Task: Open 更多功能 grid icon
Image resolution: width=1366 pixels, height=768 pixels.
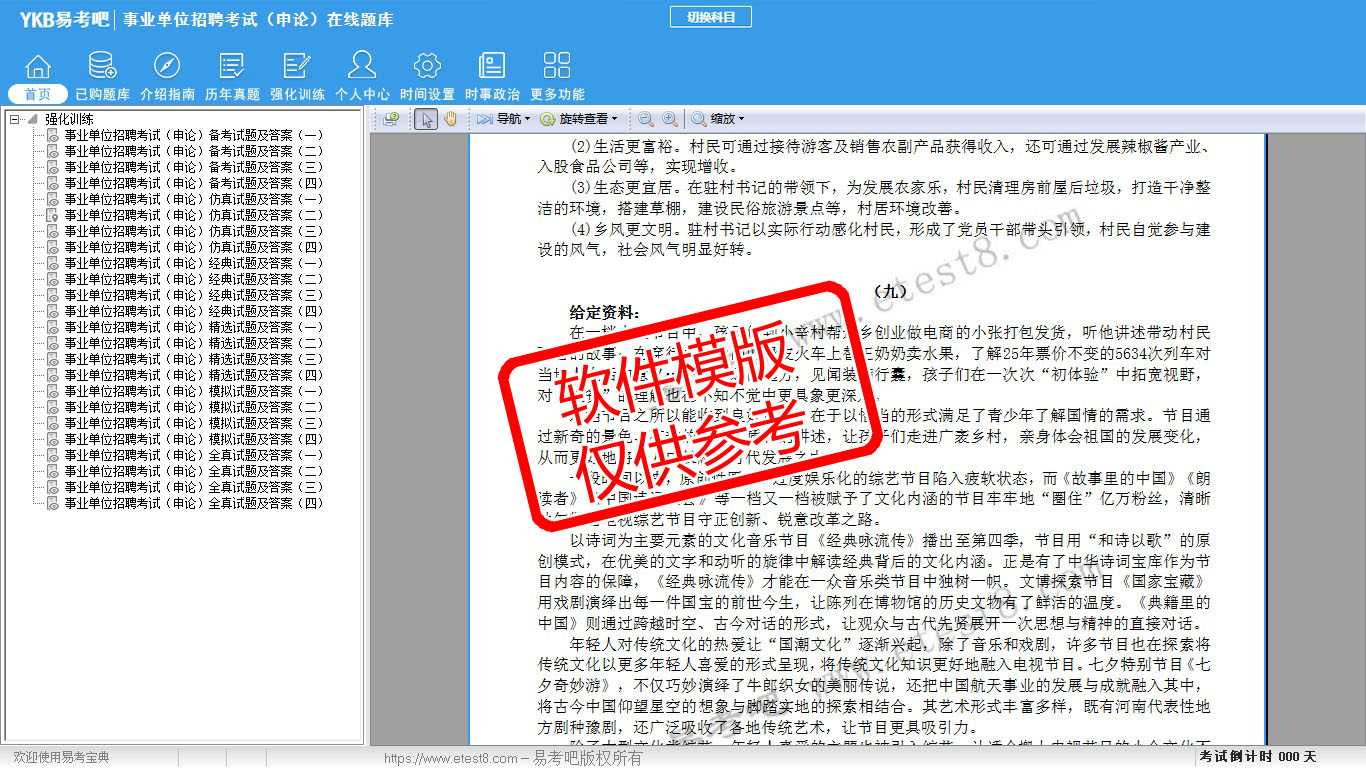Action: coord(557,66)
